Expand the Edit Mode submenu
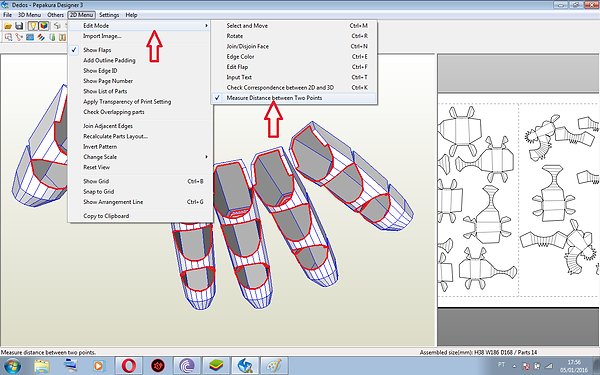The width and height of the screenshot is (600, 375). (140, 26)
